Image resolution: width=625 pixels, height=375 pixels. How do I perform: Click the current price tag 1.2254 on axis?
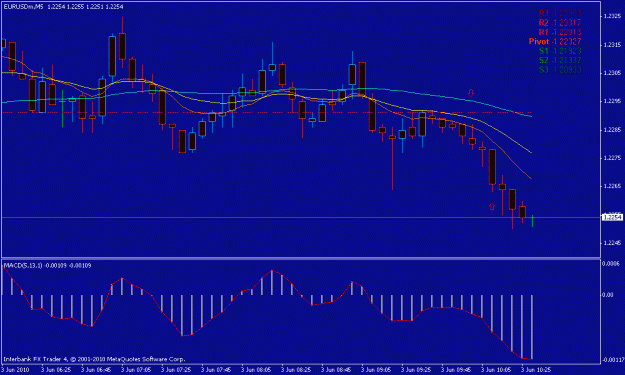pos(612,217)
